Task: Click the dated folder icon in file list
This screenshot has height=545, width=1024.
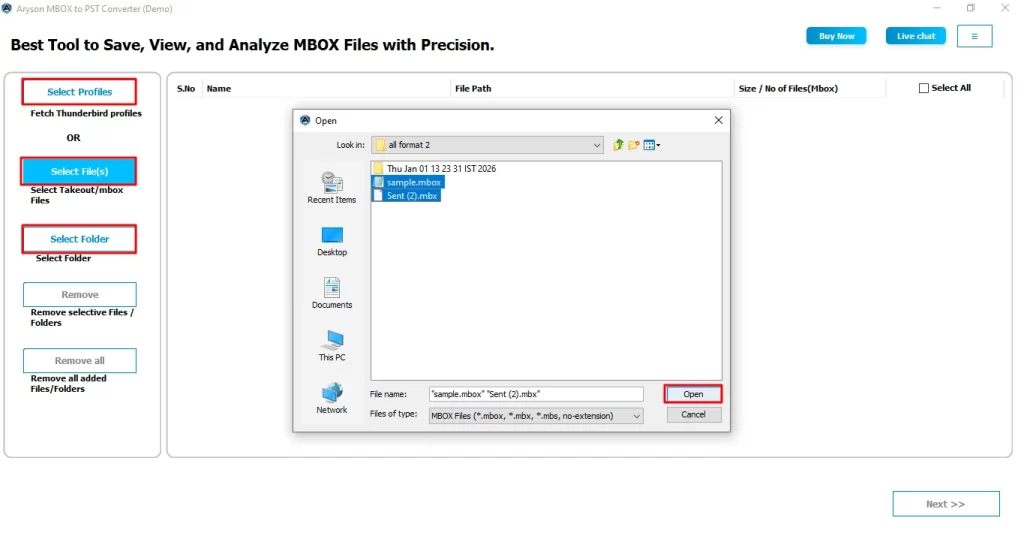Action: point(378,168)
